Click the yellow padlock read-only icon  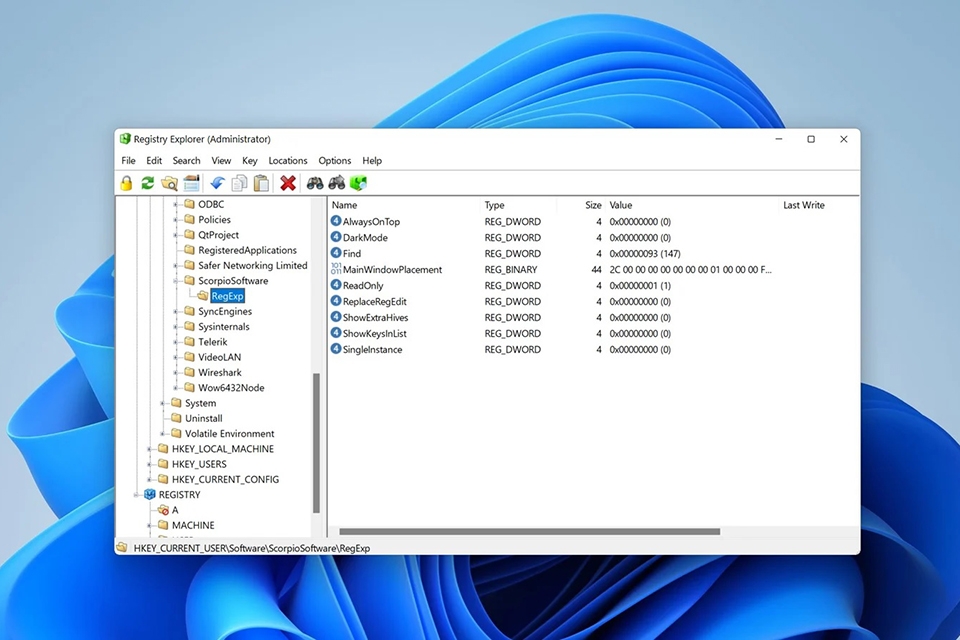[x=126, y=183]
